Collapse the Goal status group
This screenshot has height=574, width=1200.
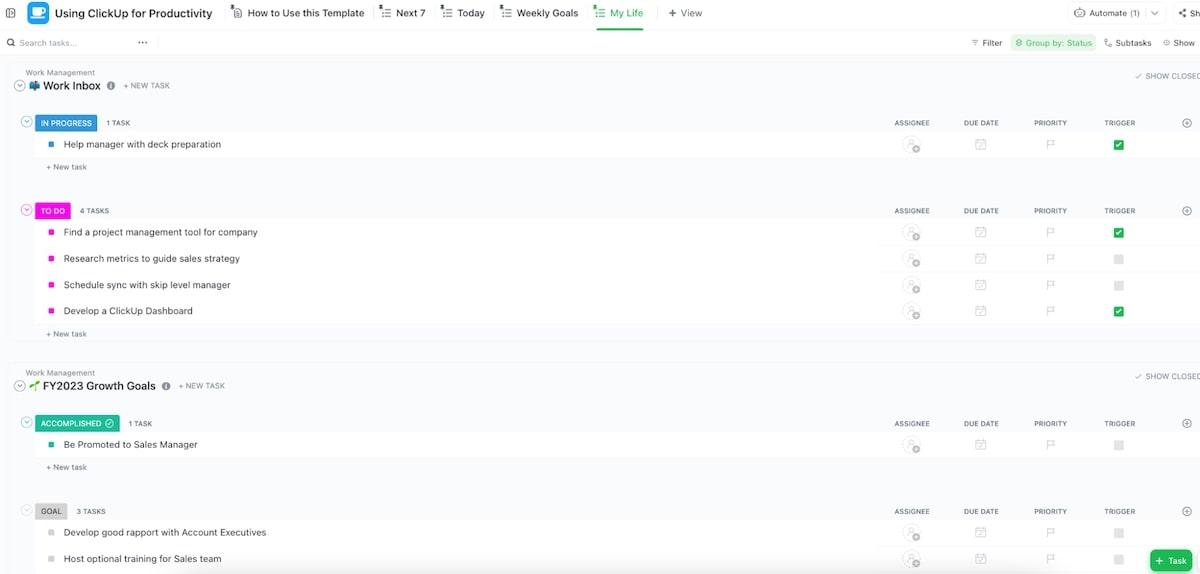pos(27,510)
